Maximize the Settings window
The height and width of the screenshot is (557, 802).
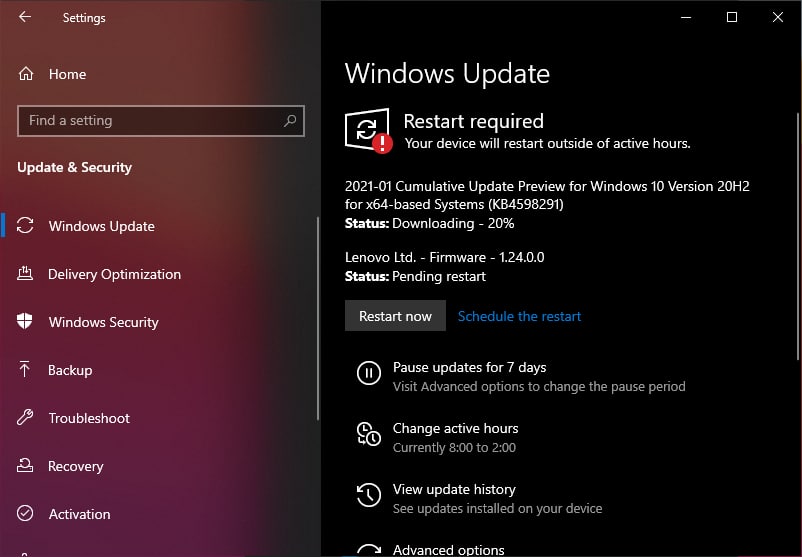pos(732,17)
